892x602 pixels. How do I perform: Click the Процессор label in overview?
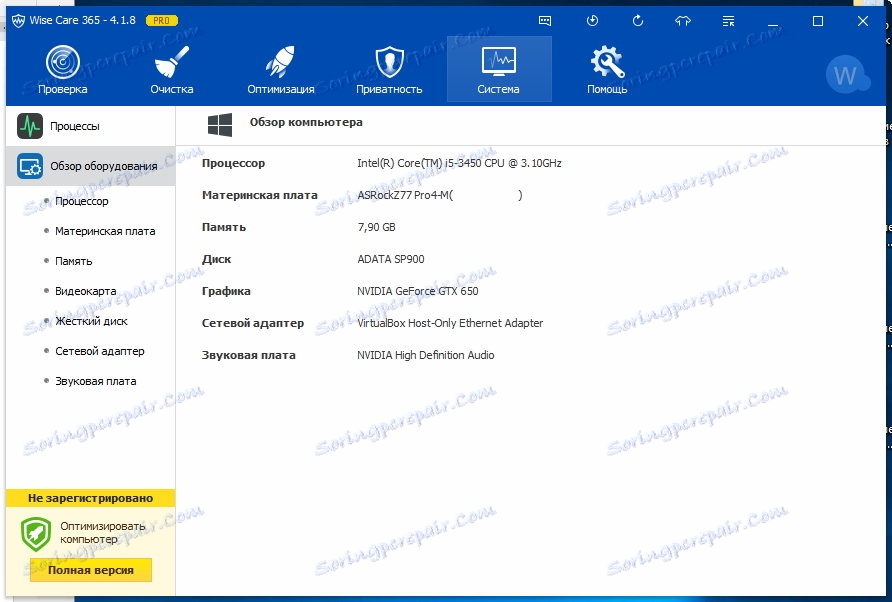[x=233, y=163]
